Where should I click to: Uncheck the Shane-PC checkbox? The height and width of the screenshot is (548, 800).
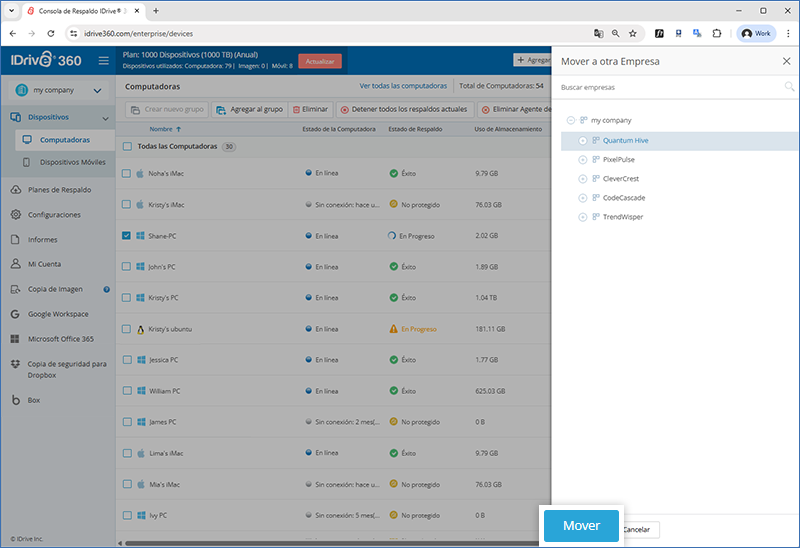click(x=126, y=236)
